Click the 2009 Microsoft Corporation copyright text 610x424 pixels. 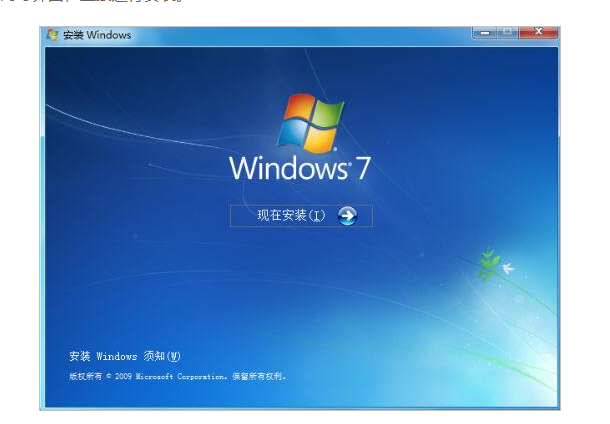[177, 377]
